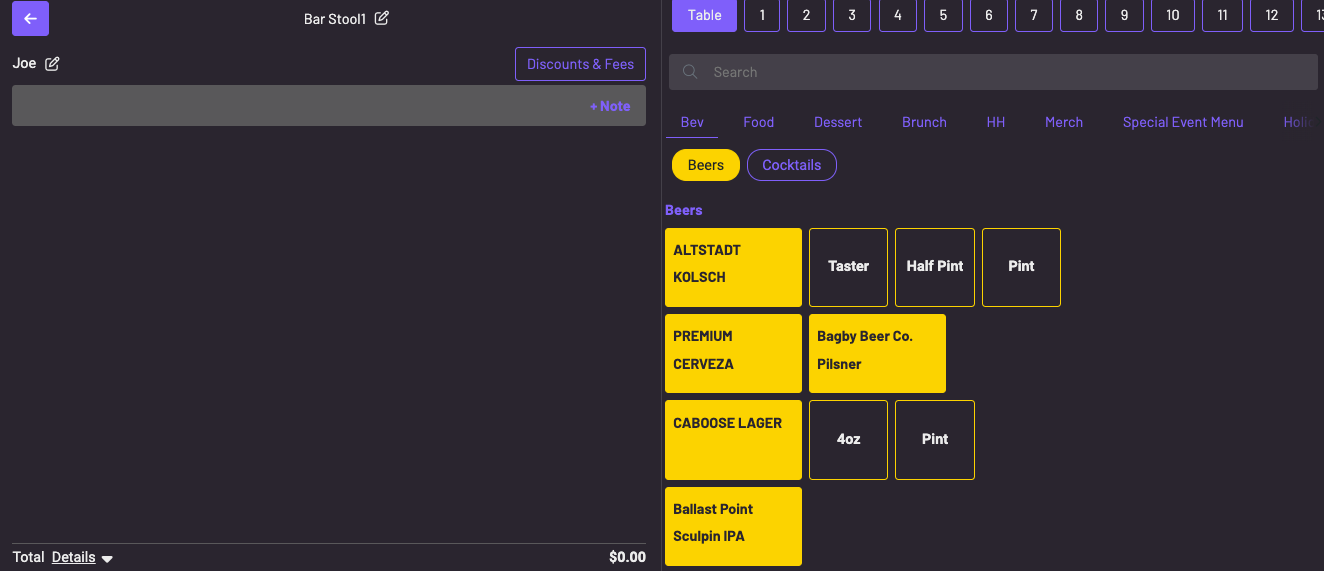Expand the Total Details caret
The width and height of the screenshot is (1324, 571).
(107, 559)
